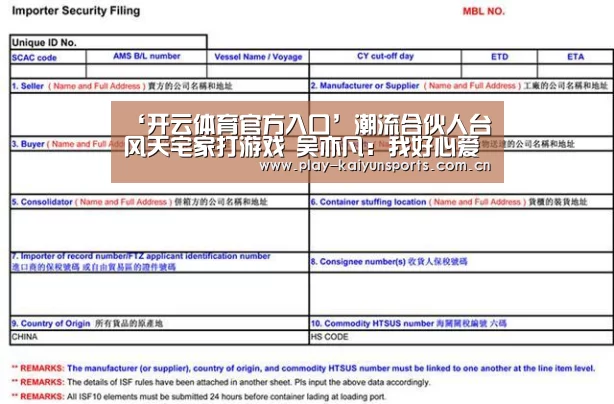Select the Container stuffing location address box

pos(462,230)
